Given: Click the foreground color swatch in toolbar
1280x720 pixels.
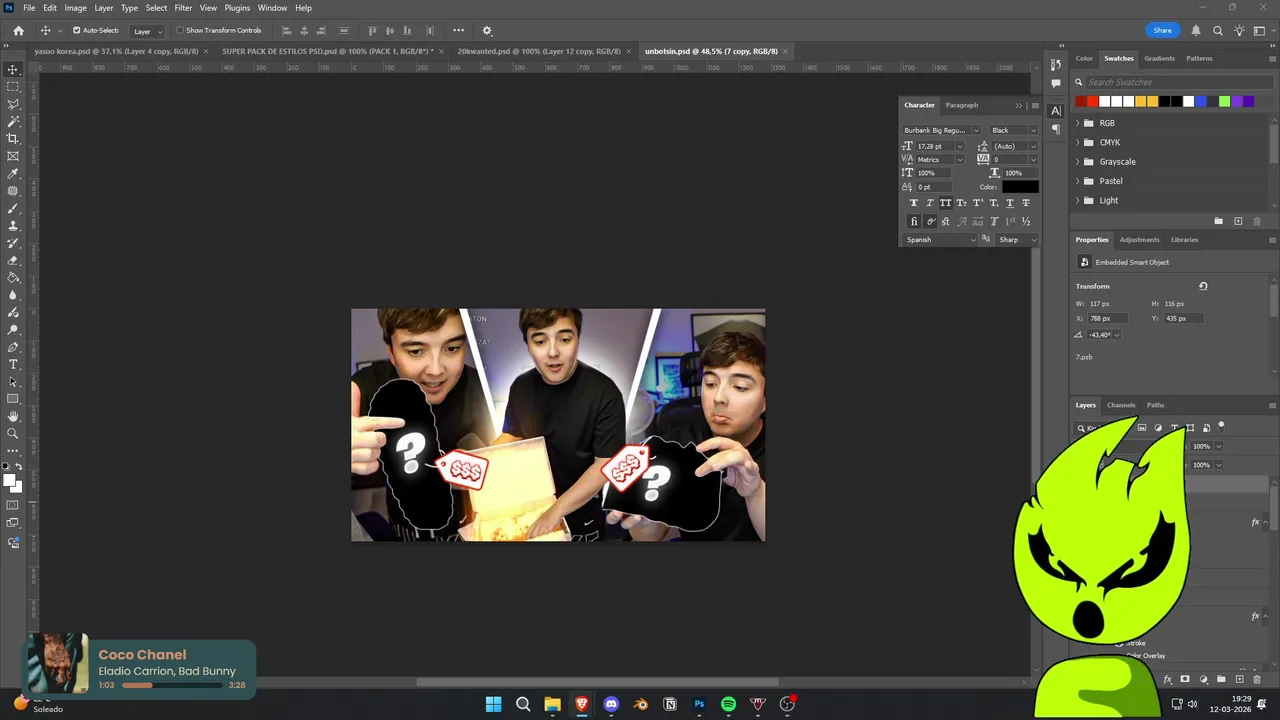Looking at the screenshot, I should [9, 480].
